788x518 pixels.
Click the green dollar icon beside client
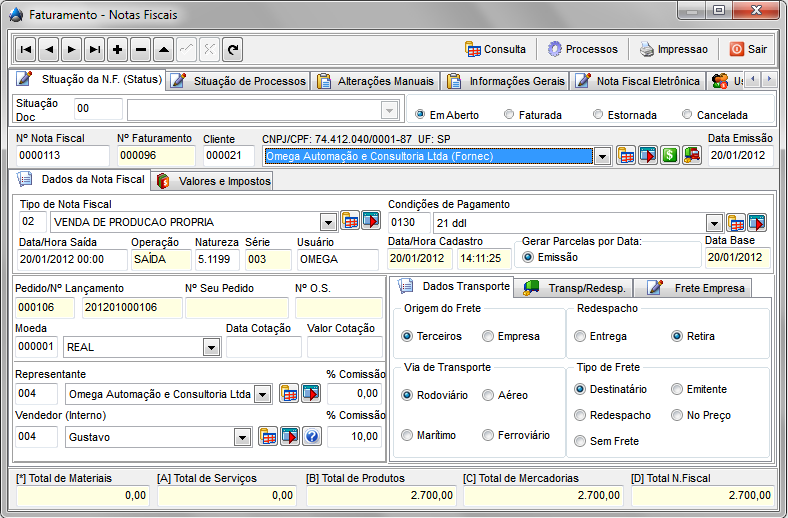pyautogui.click(x=670, y=155)
